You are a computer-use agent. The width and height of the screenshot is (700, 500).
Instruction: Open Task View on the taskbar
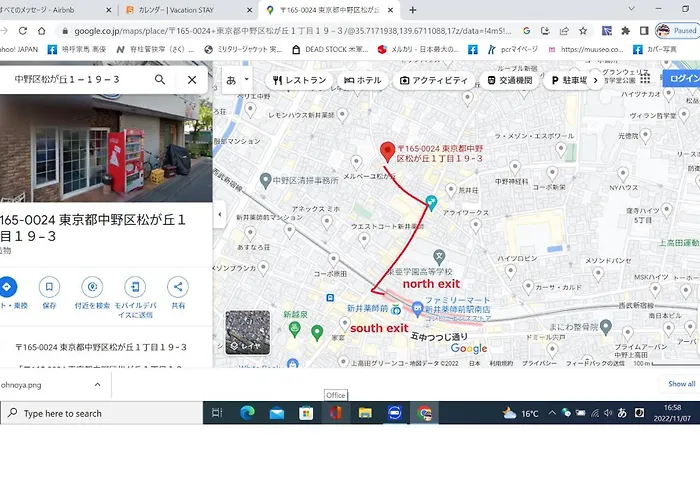pyautogui.click(x=217, y=413)
